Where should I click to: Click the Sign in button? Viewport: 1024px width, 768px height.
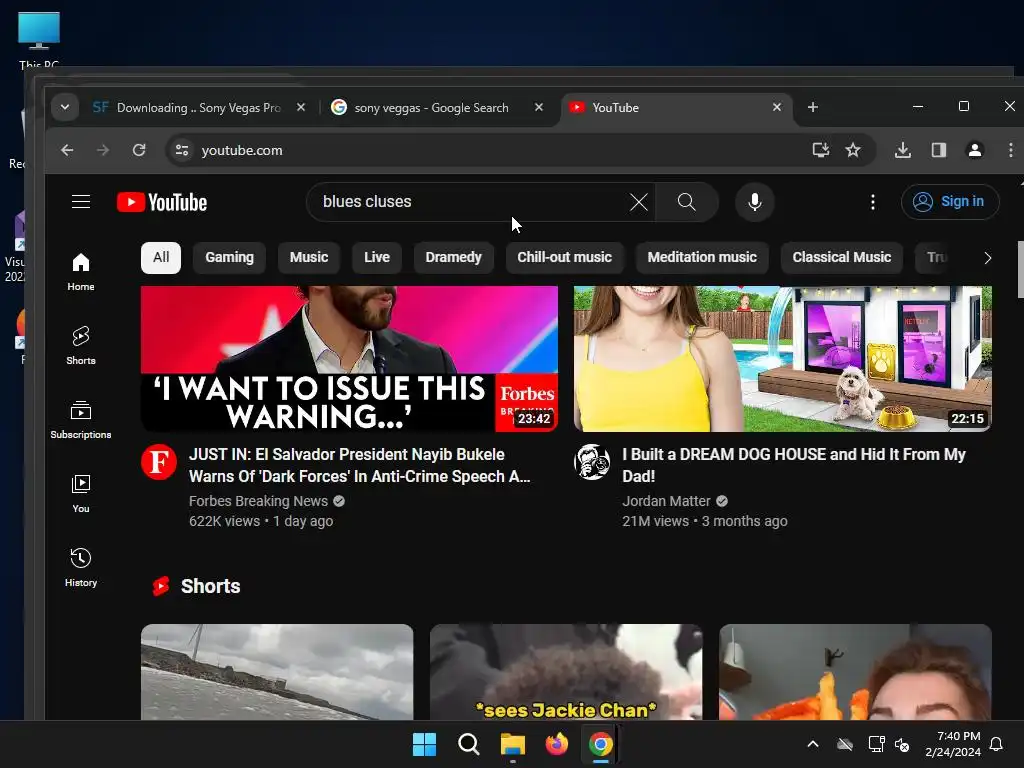[950, 202]
